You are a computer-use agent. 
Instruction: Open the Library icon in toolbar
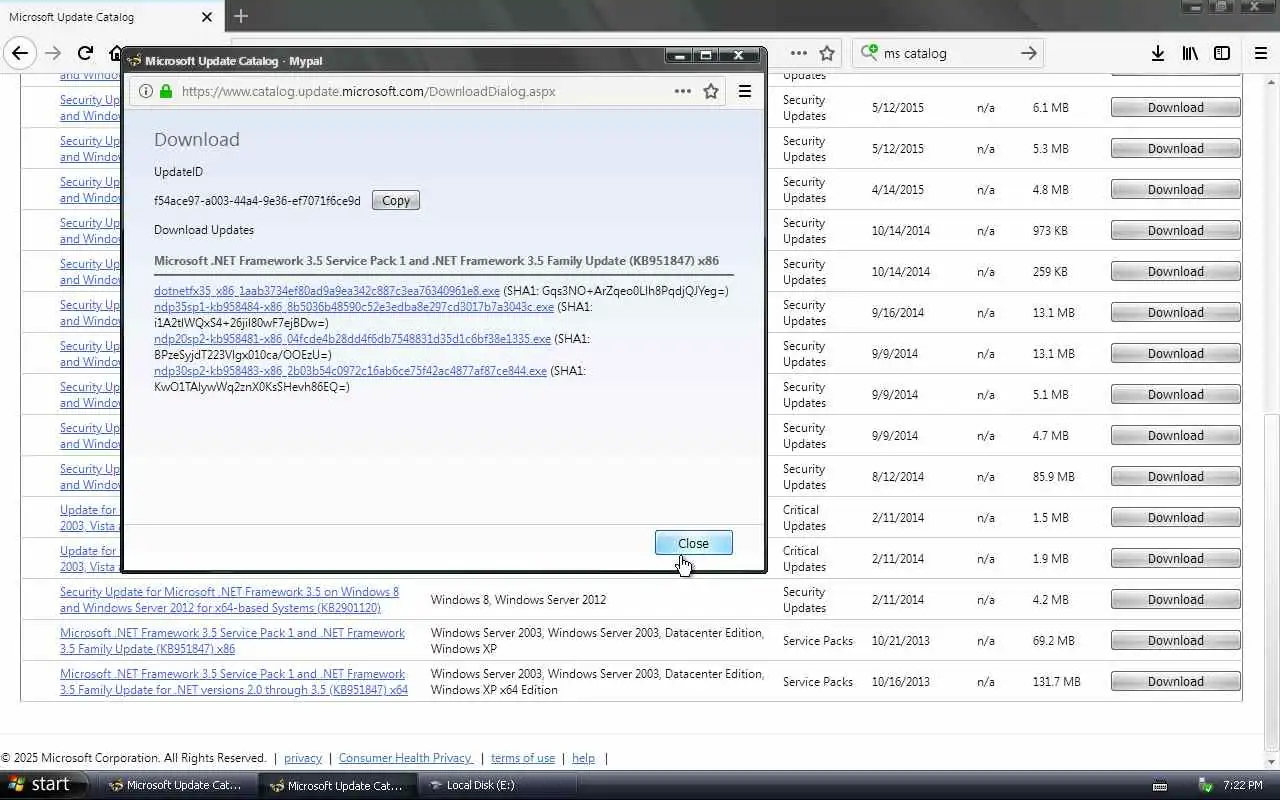pos(1190,53)
